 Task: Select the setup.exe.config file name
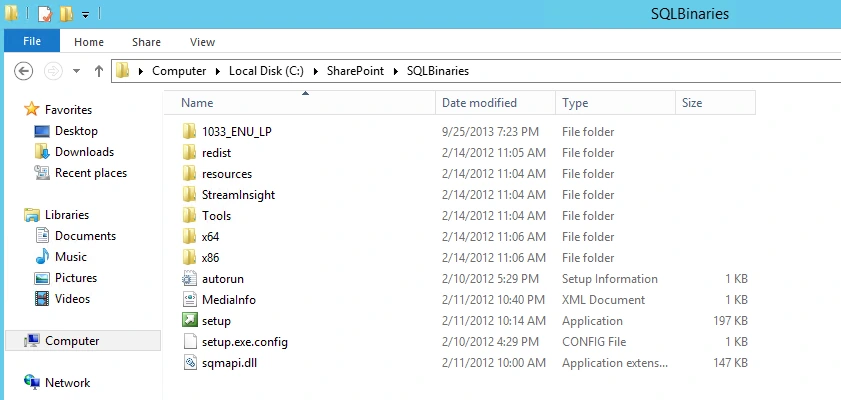click(245, 342)
